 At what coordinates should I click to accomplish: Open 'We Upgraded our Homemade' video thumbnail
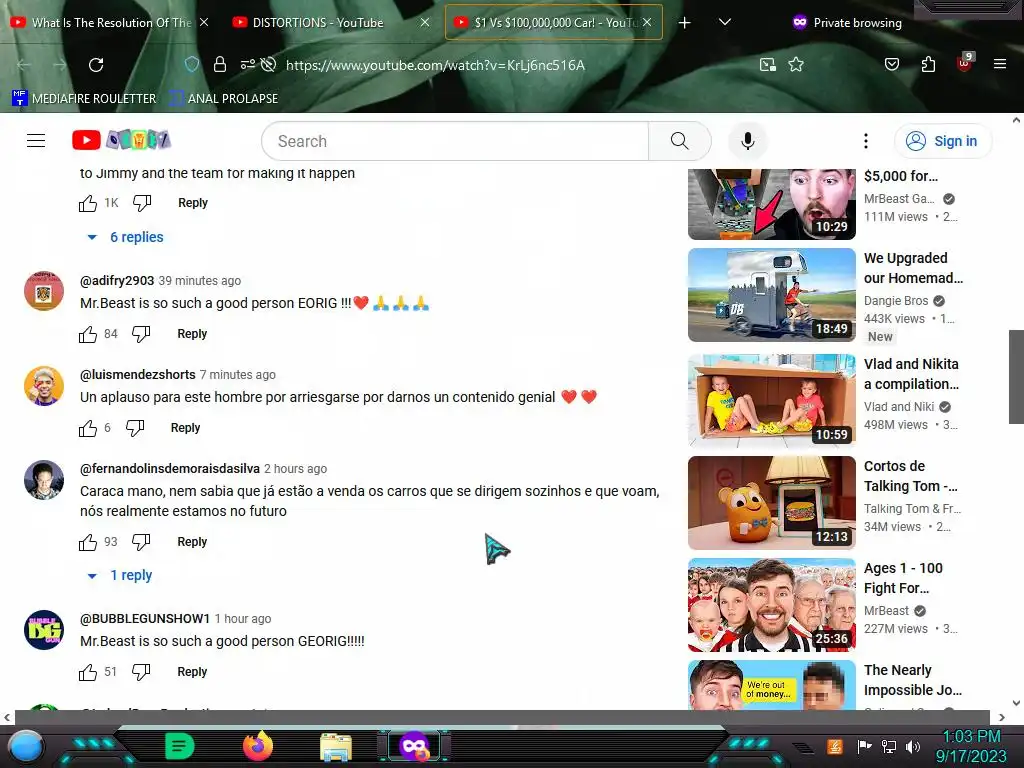click(771, 295)
